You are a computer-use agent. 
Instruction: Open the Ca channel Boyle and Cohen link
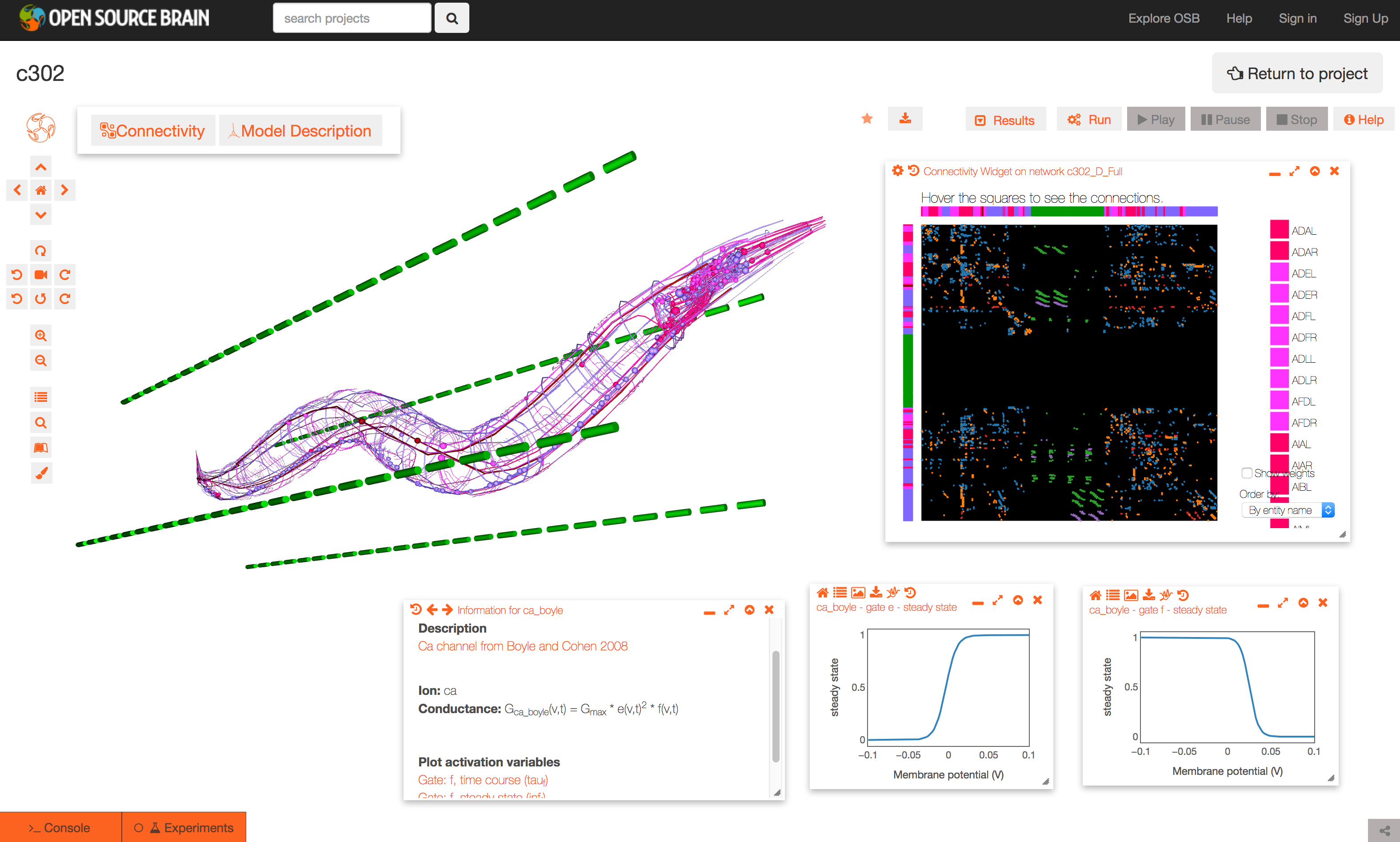[523, 646]
